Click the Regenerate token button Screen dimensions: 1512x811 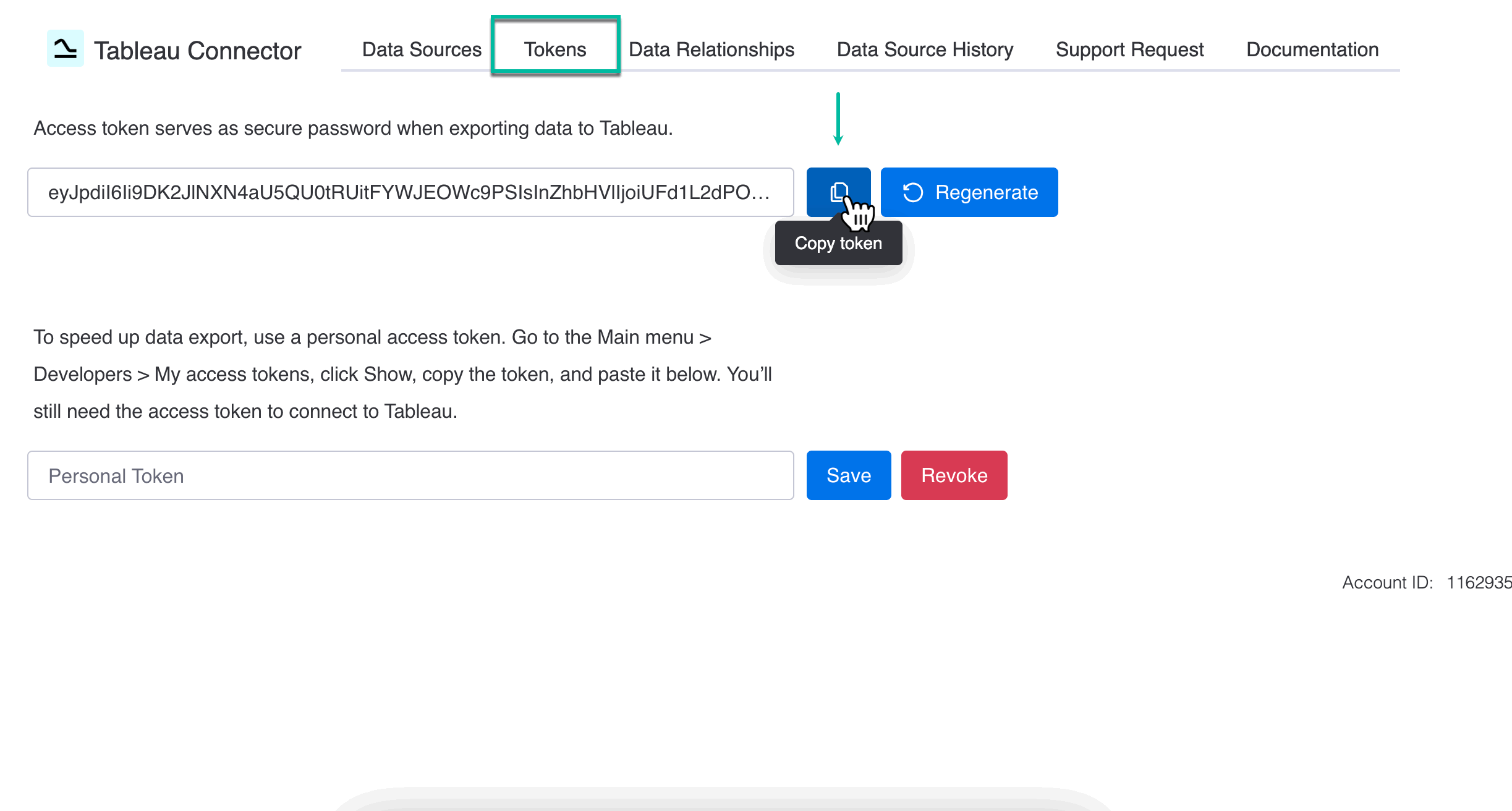coord(969,192)
